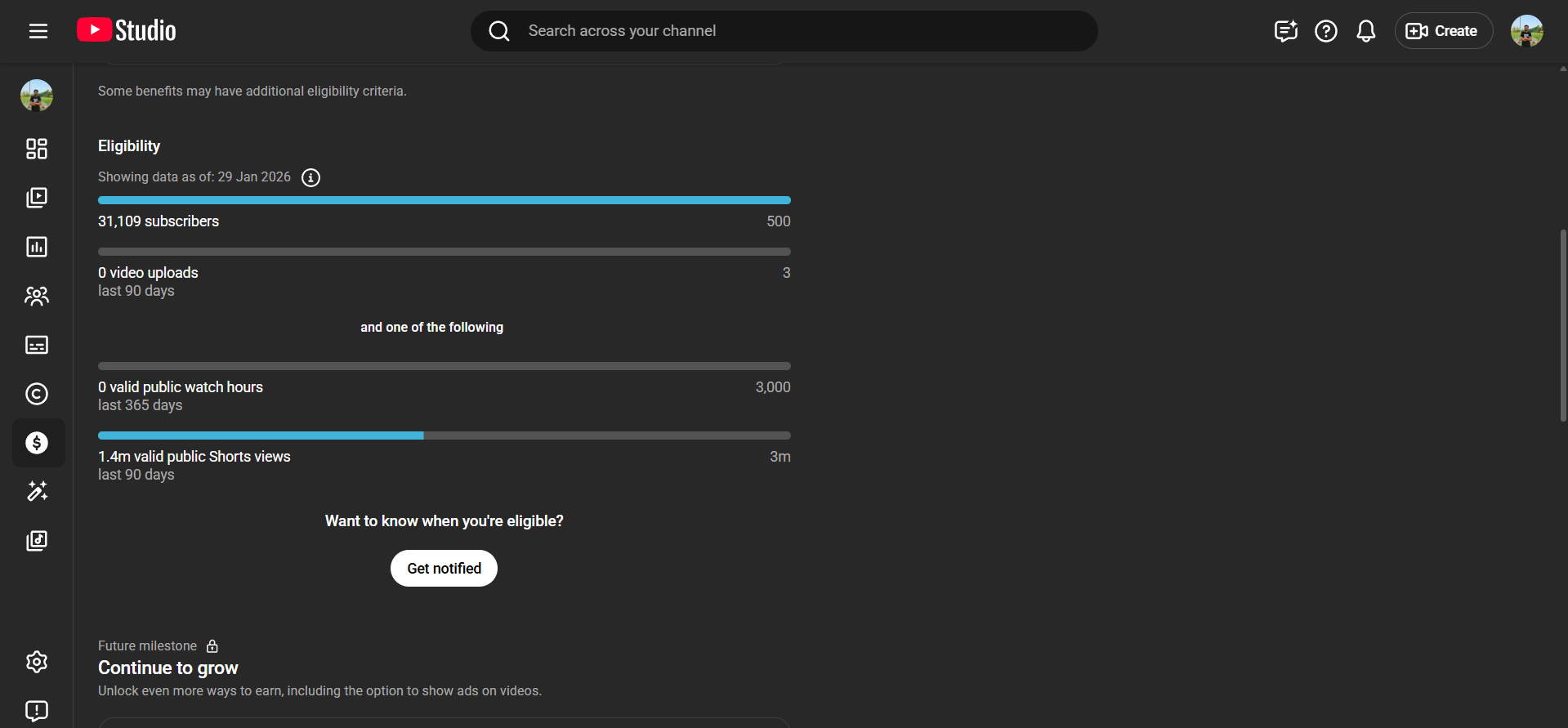Open the Content section icon
1568x728 pixels.
37,198
